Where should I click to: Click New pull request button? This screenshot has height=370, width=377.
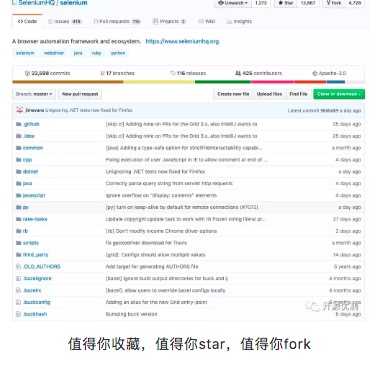coord(80,94)
